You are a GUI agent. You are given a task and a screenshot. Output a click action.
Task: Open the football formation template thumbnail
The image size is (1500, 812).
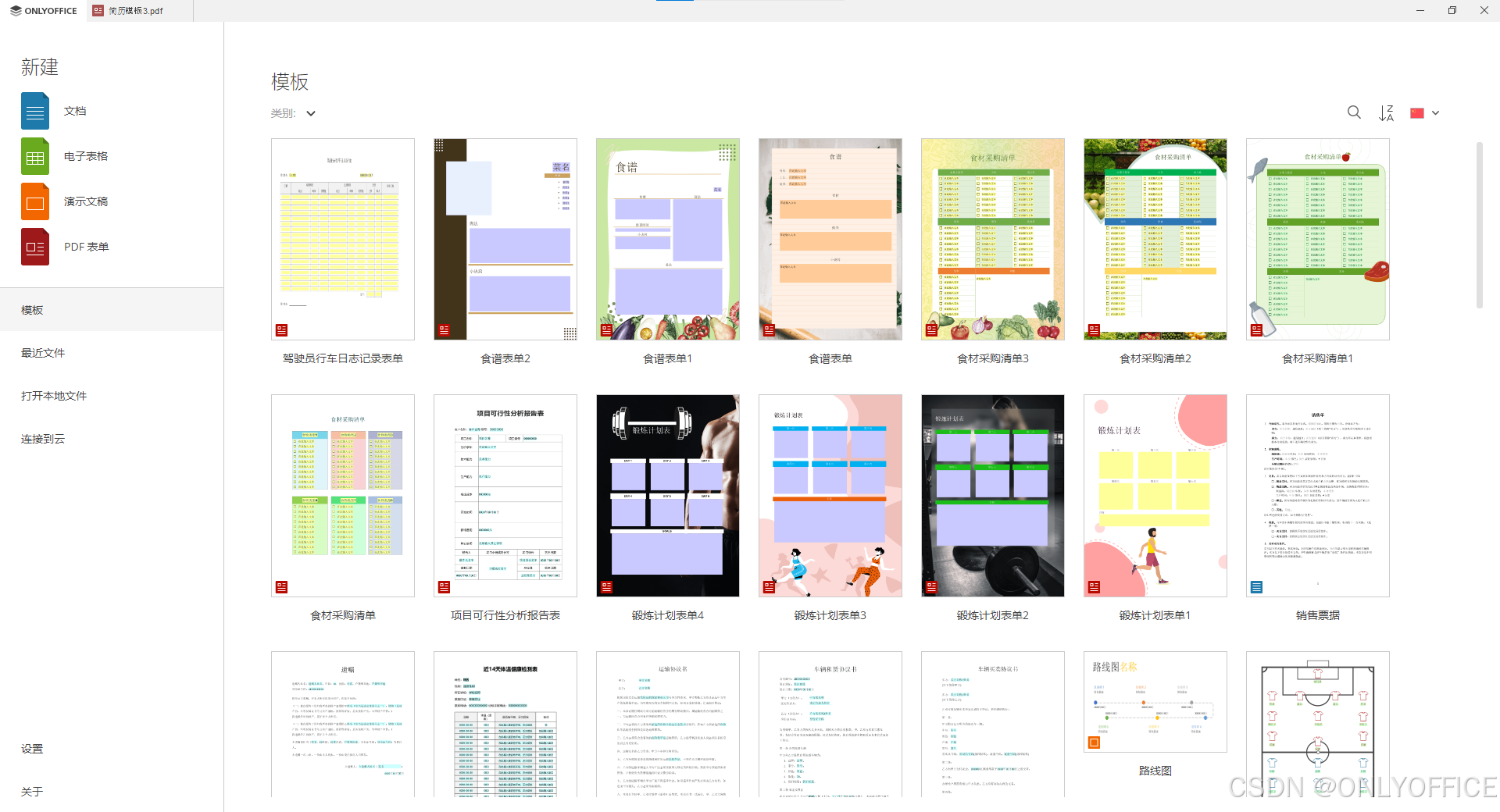click(x=1318, y=725)
